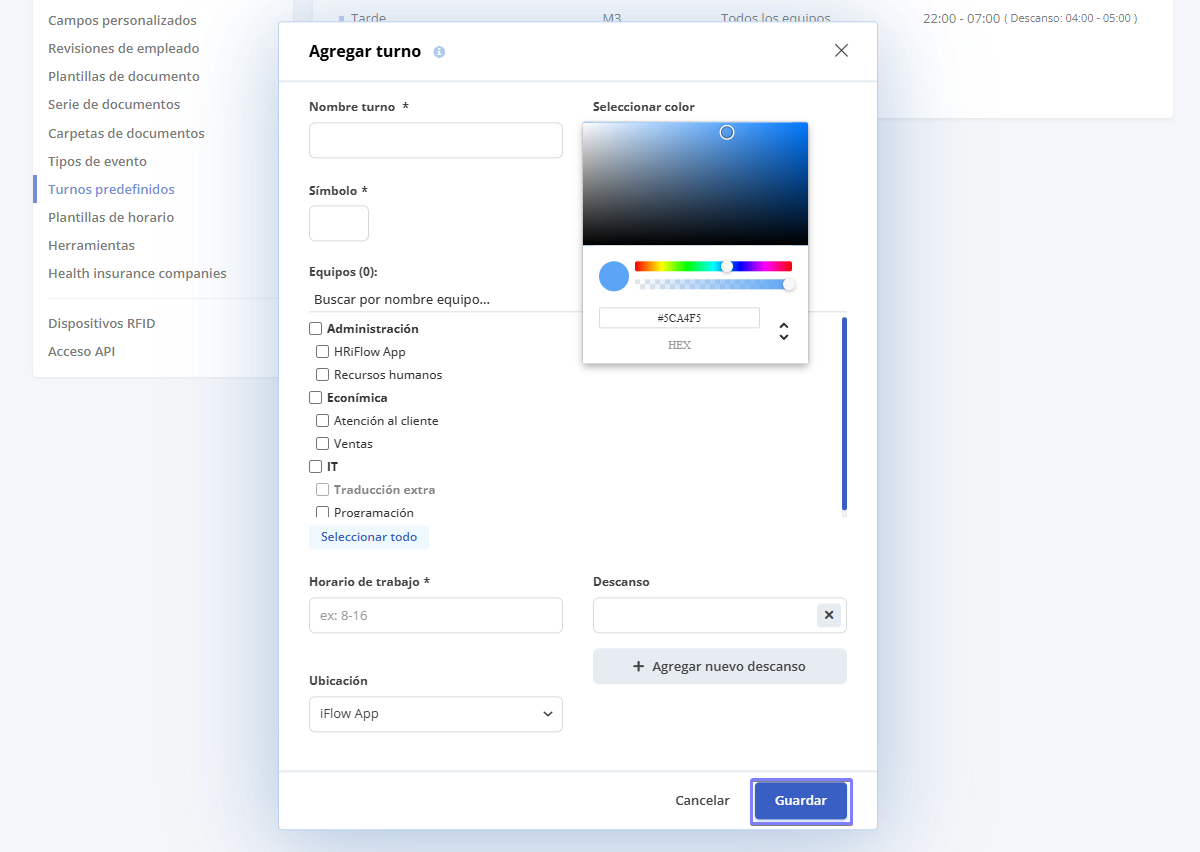1200x852 pixels.
Task: Select Turnos predefinidos in the sidebar
Action: click(111, 189)
